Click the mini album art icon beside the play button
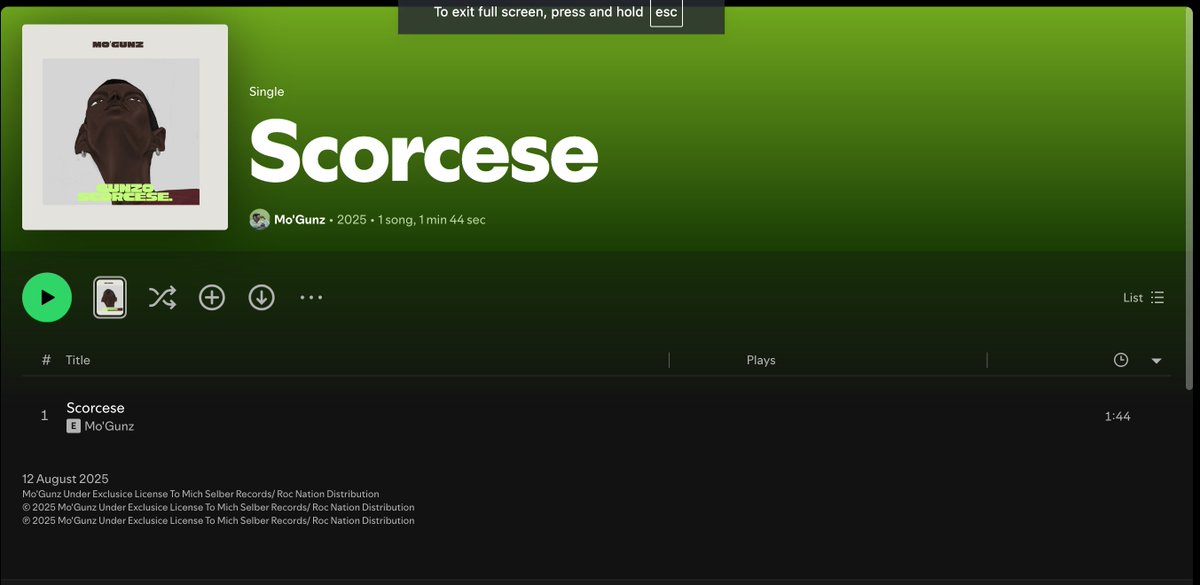This screenshot has height=585, width=1200. [x=110, y=297]
